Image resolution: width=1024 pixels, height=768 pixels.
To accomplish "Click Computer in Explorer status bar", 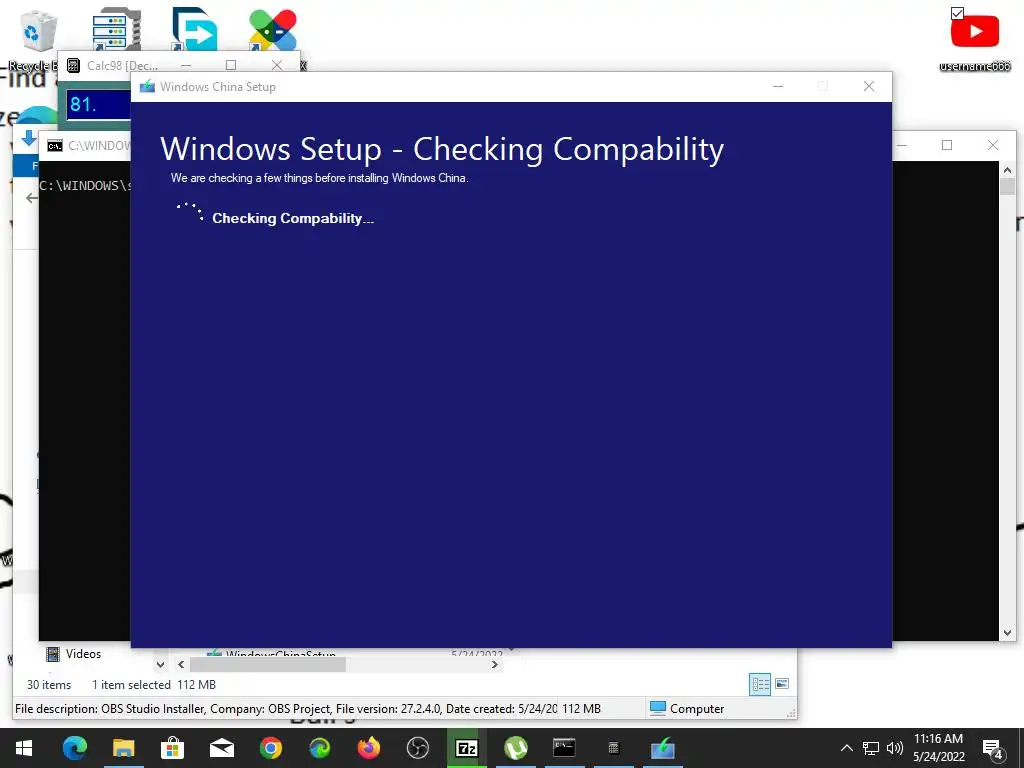I will point(687,709).
